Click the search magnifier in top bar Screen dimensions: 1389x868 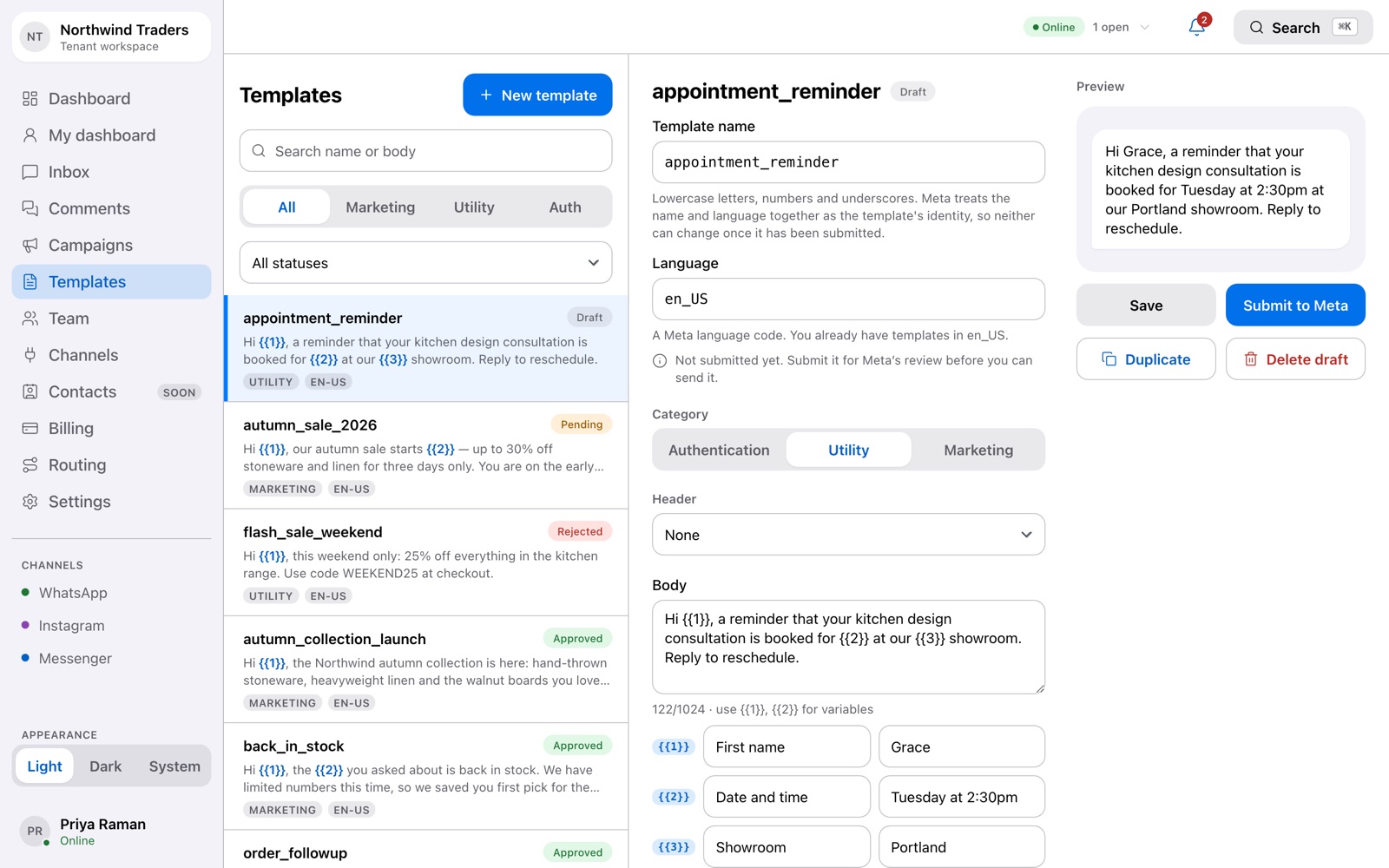(1256, 28)
